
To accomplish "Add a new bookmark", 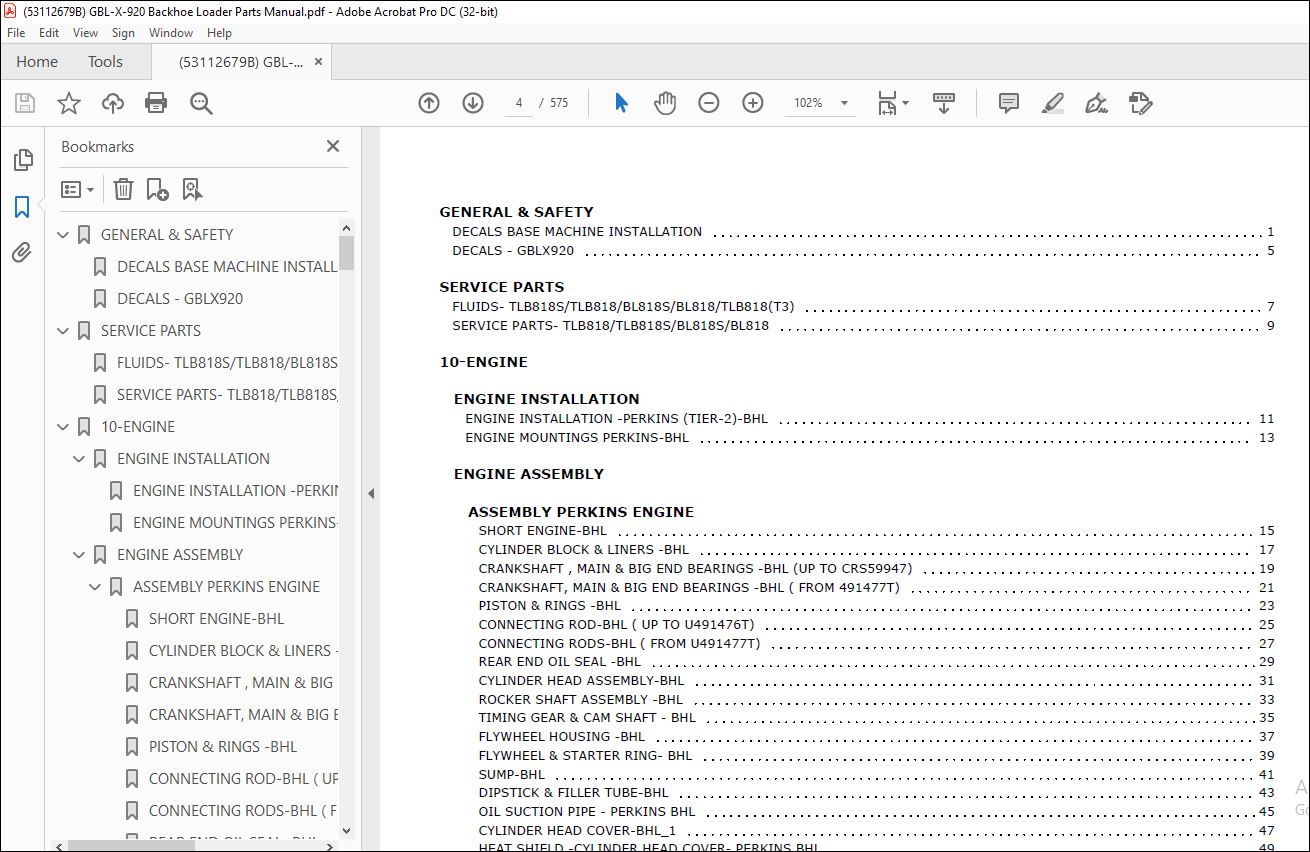I will click(x=157, y=189).
